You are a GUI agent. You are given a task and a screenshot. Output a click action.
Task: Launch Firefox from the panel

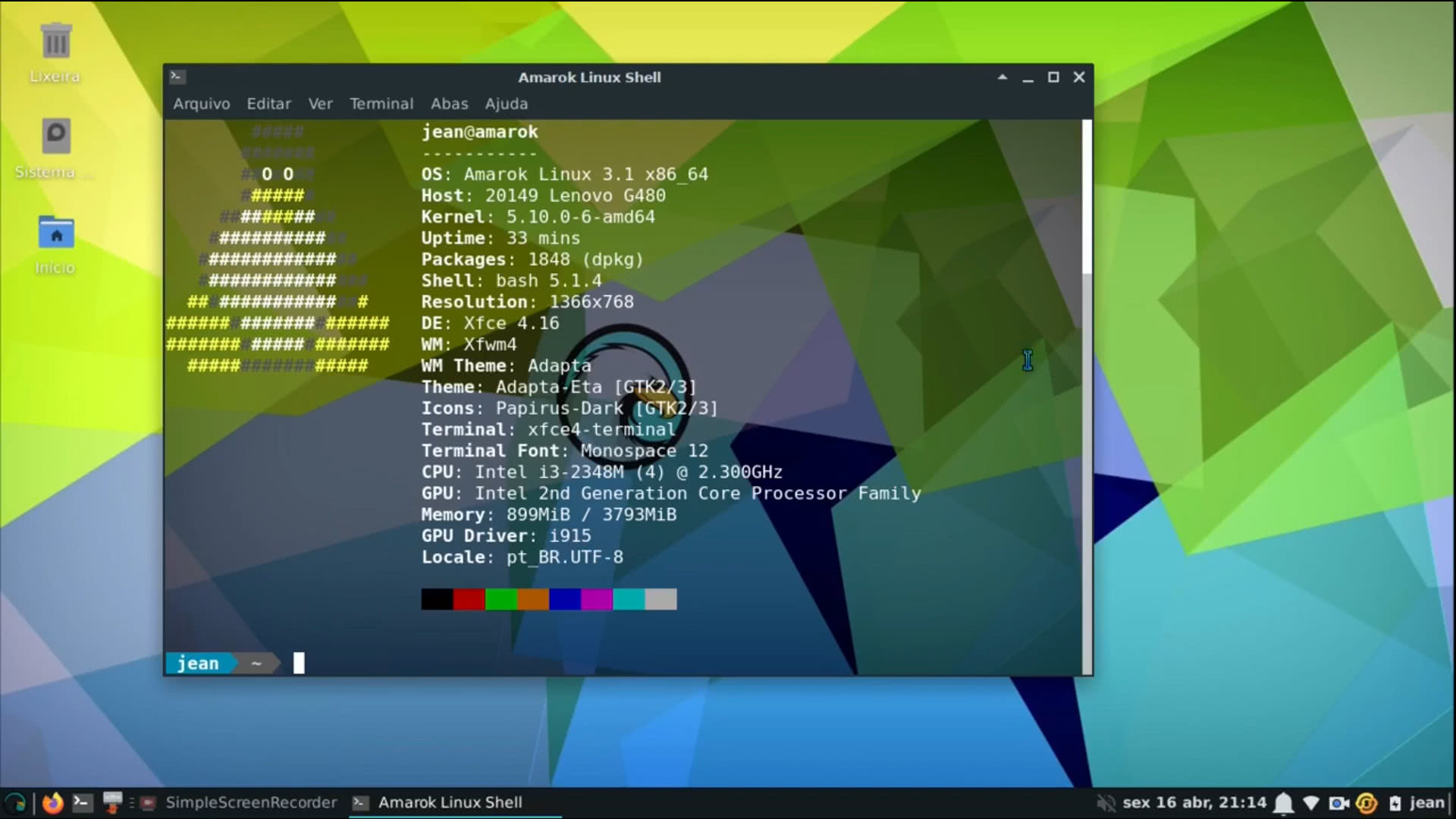(x=52, y=802)
